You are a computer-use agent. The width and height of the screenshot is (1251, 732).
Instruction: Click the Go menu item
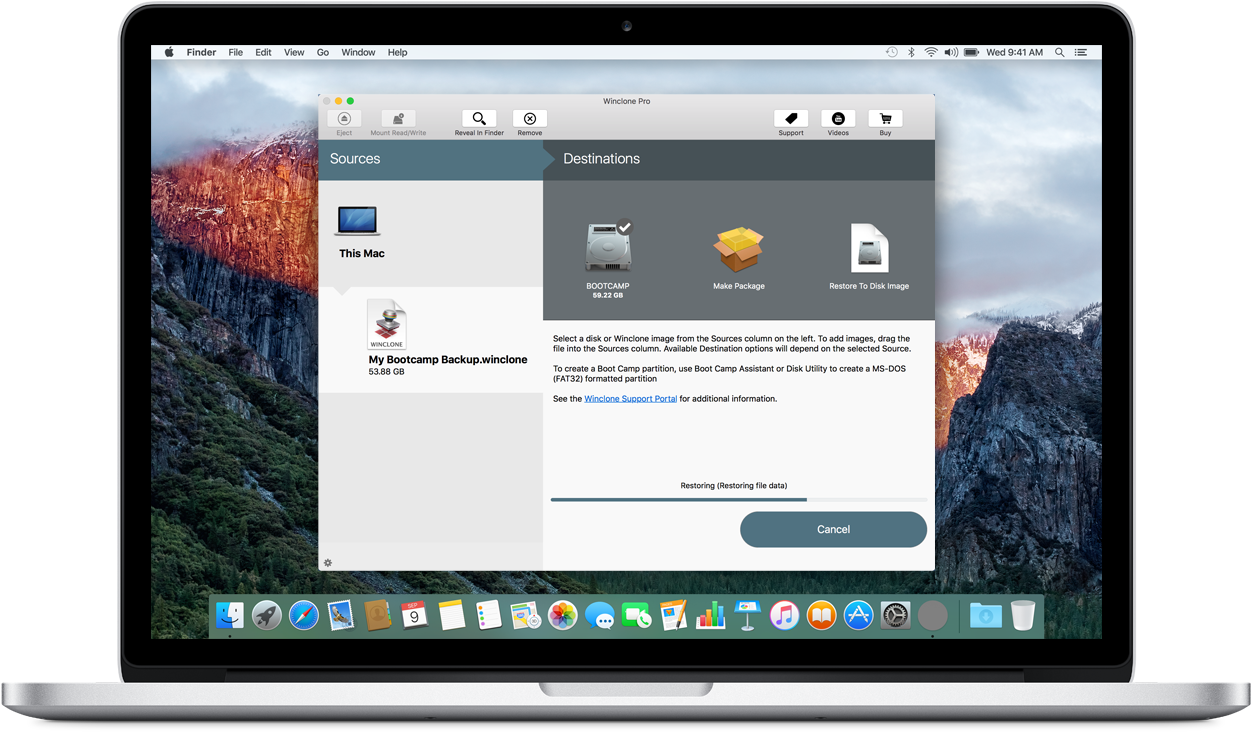click(x=322, y=51)
